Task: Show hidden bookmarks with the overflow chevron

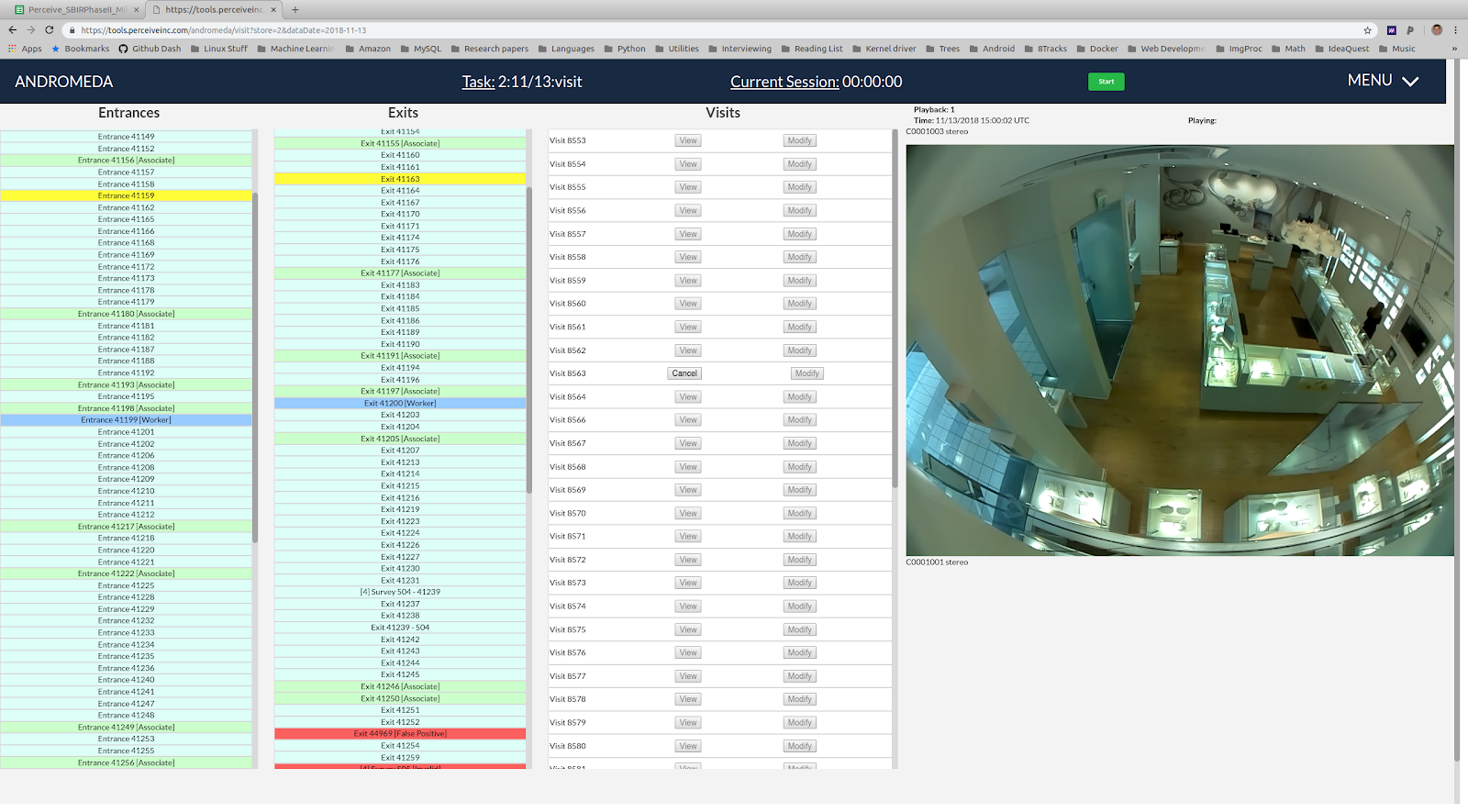Action: tap(1453, 49)
